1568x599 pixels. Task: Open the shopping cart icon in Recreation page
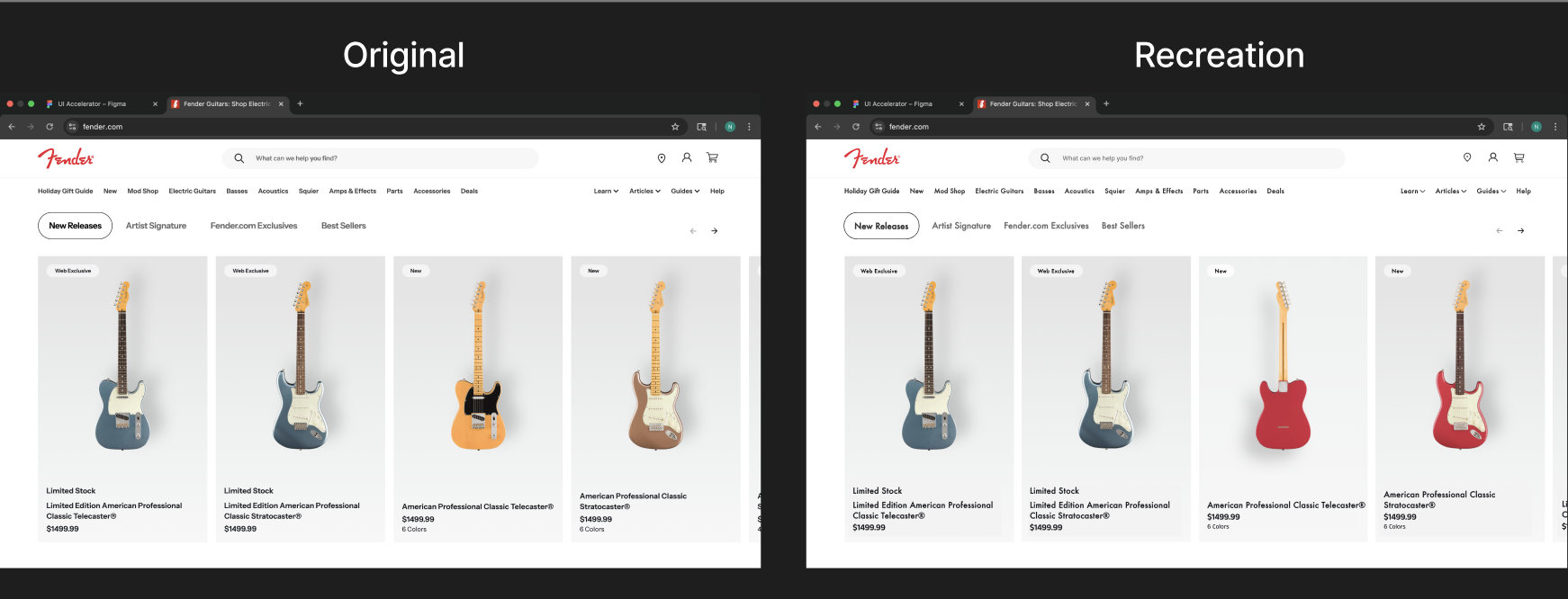click(1518, 157)
